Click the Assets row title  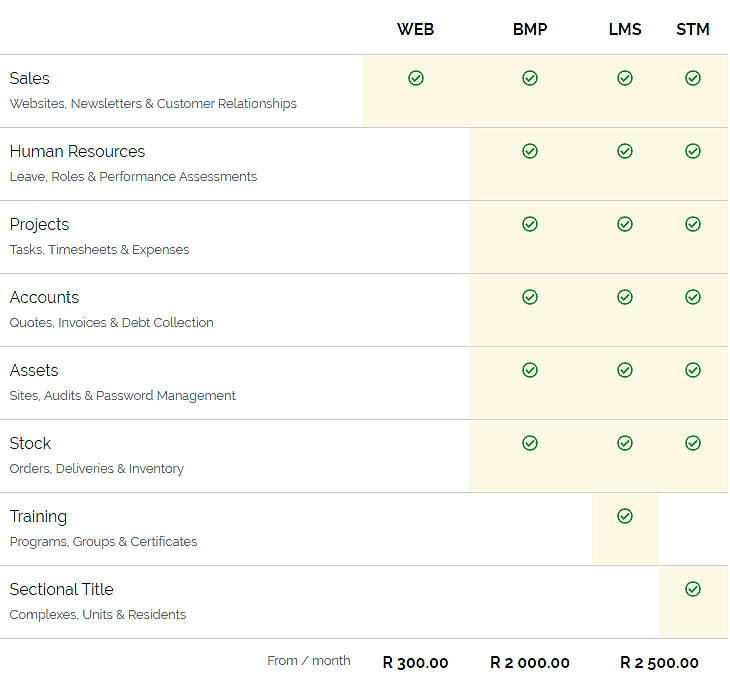point(34,371)
